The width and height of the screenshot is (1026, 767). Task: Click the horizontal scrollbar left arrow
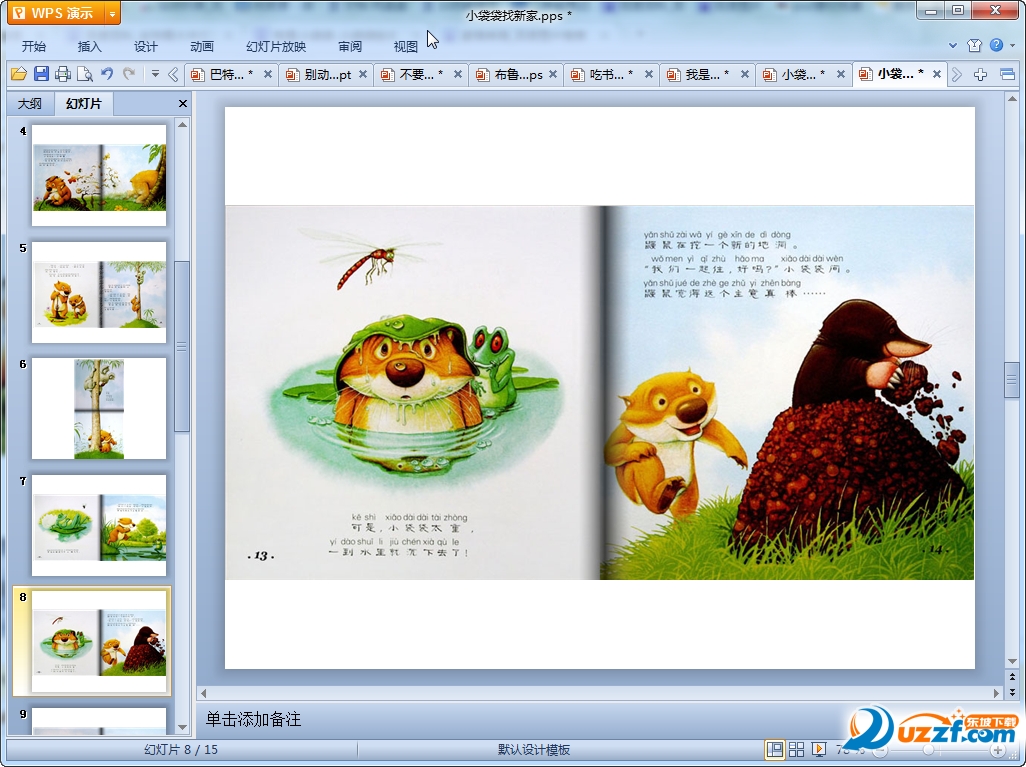203,692
